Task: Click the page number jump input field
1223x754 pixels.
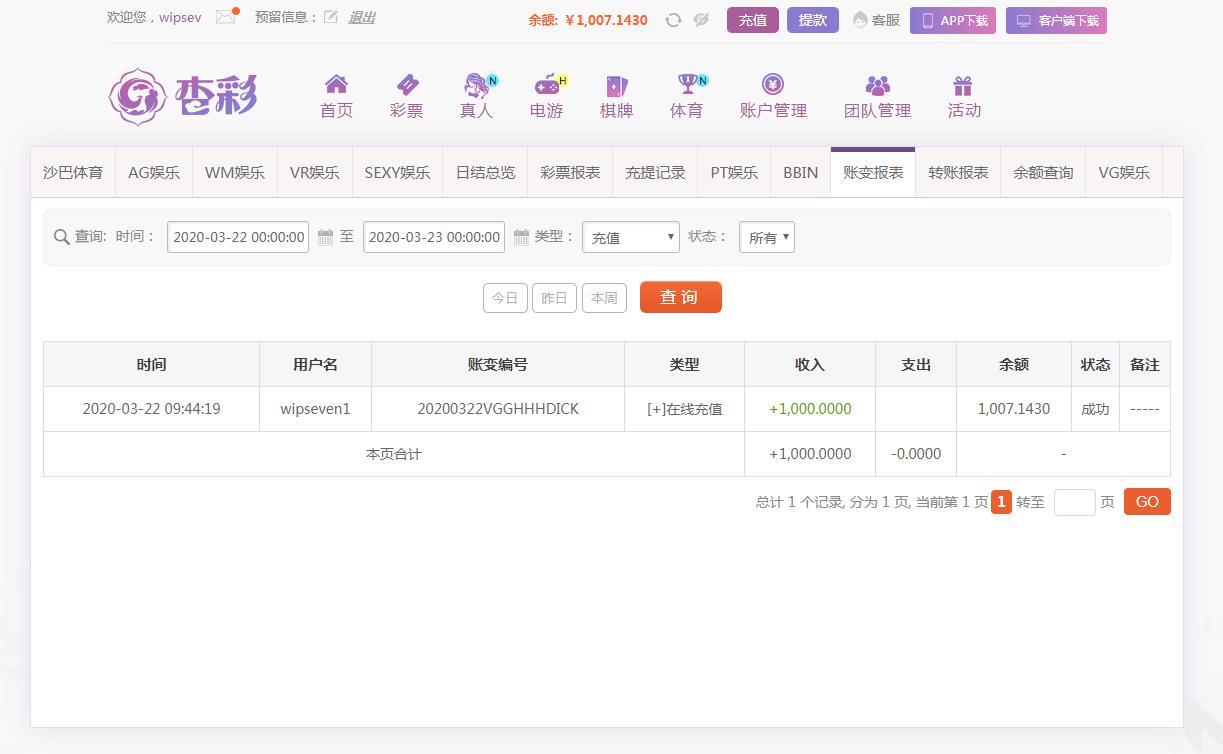Action: point(1074,502)
